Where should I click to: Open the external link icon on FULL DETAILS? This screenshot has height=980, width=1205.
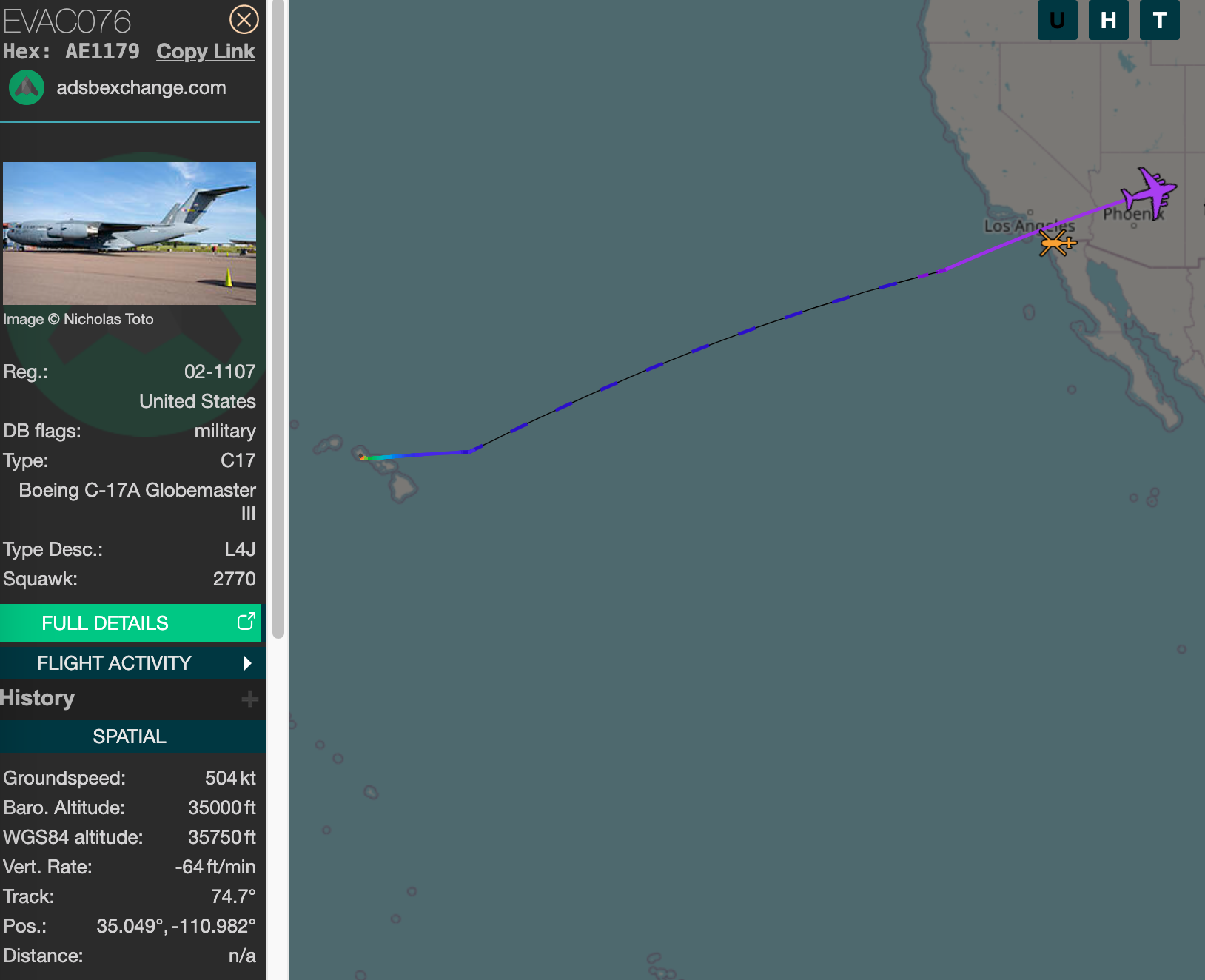246,622
